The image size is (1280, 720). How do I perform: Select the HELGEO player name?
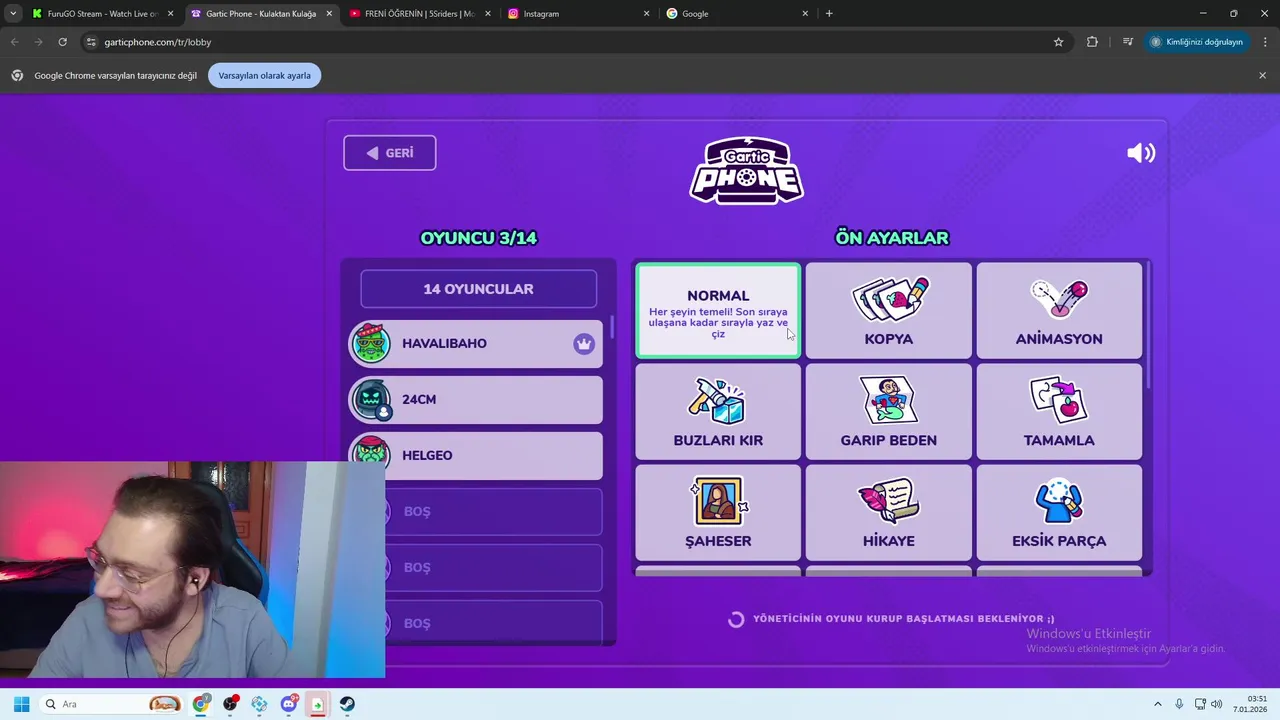(427, 455)
